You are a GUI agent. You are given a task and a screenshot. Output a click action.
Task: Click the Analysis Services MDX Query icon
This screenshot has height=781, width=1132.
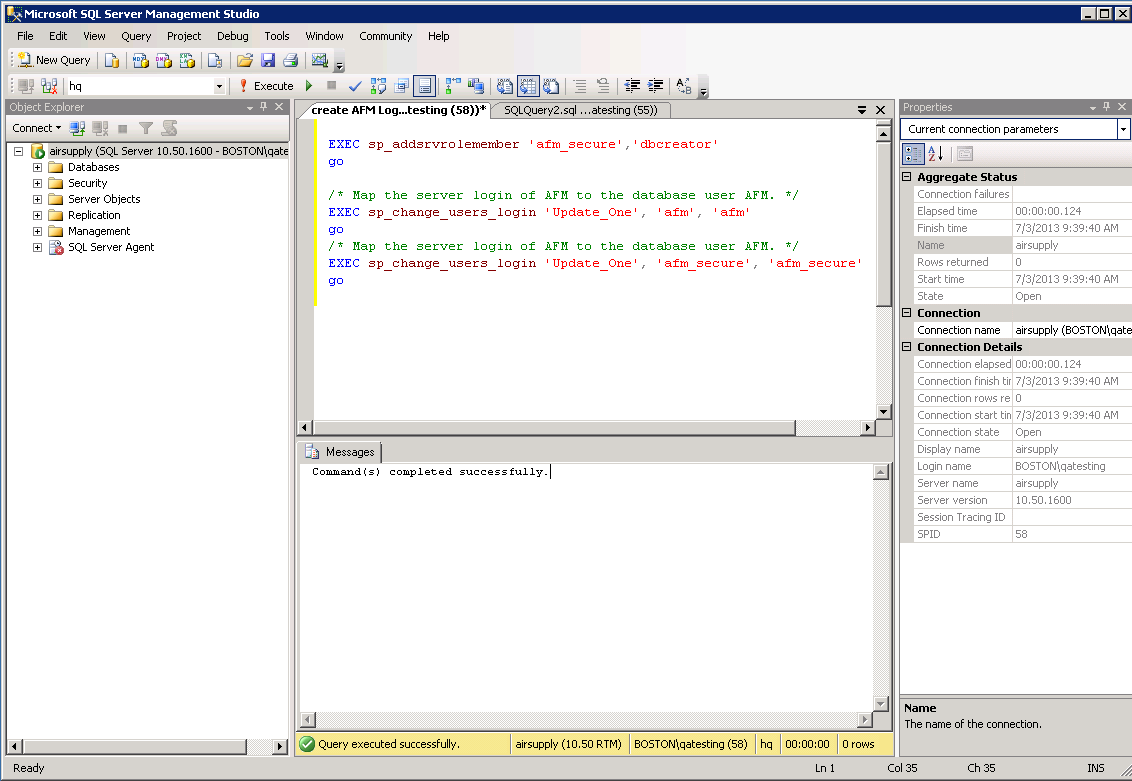pos(140,61)
